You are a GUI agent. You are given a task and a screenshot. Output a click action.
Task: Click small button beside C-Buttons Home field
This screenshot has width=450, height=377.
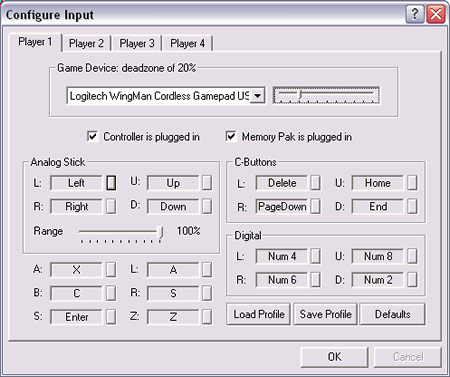412,183
